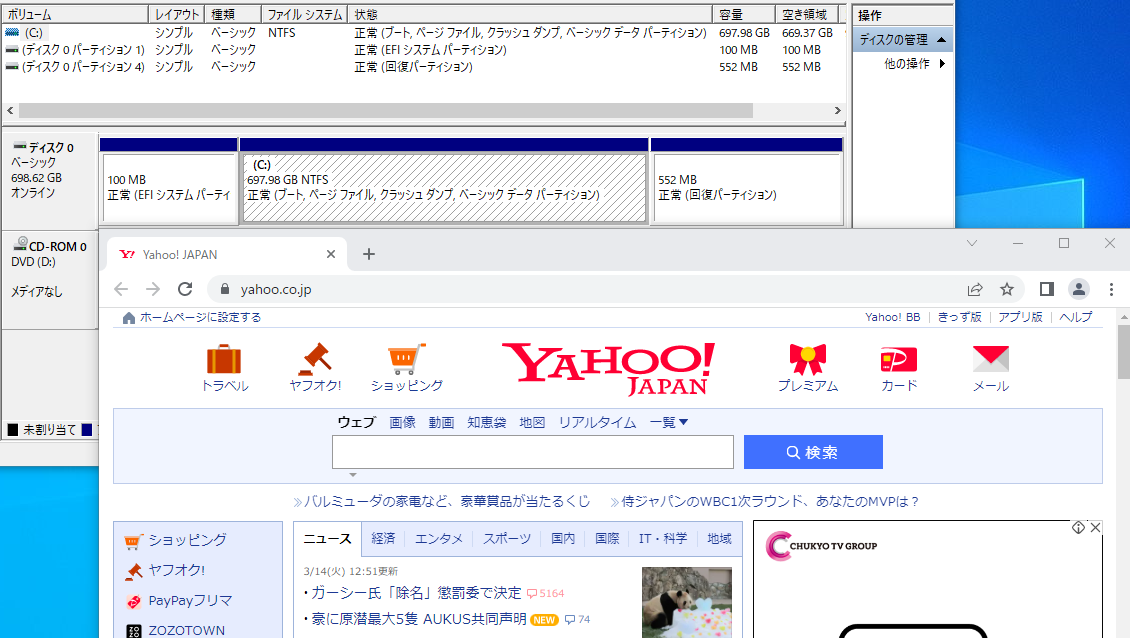
Task: Go back in the browser
Action: [121, 289]
